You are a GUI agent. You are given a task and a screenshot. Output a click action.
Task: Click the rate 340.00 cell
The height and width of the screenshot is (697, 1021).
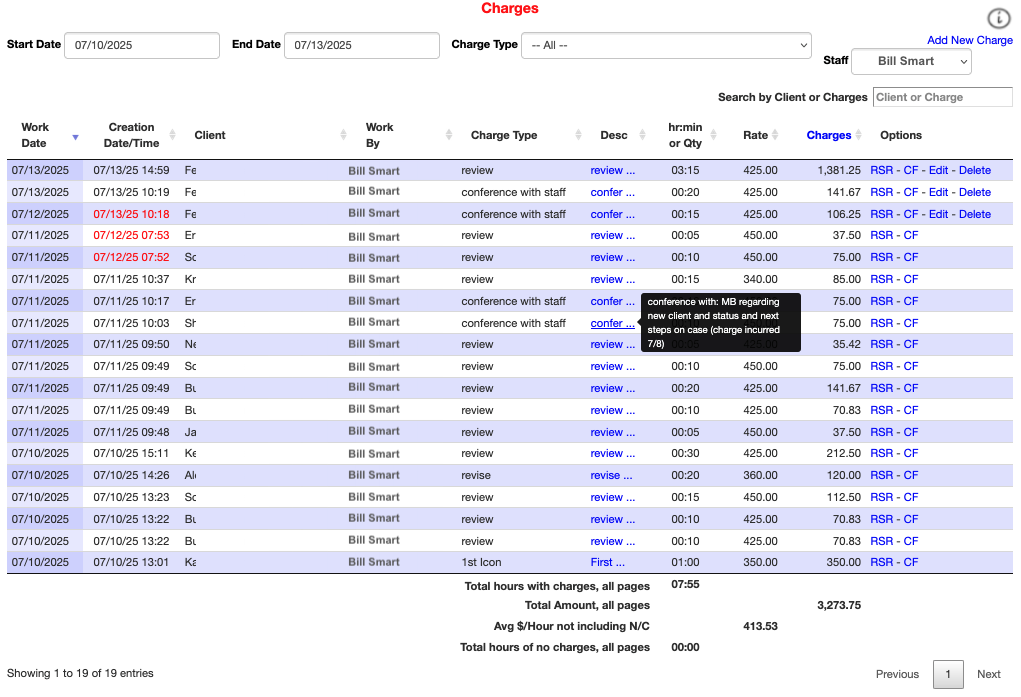point(760,279)
